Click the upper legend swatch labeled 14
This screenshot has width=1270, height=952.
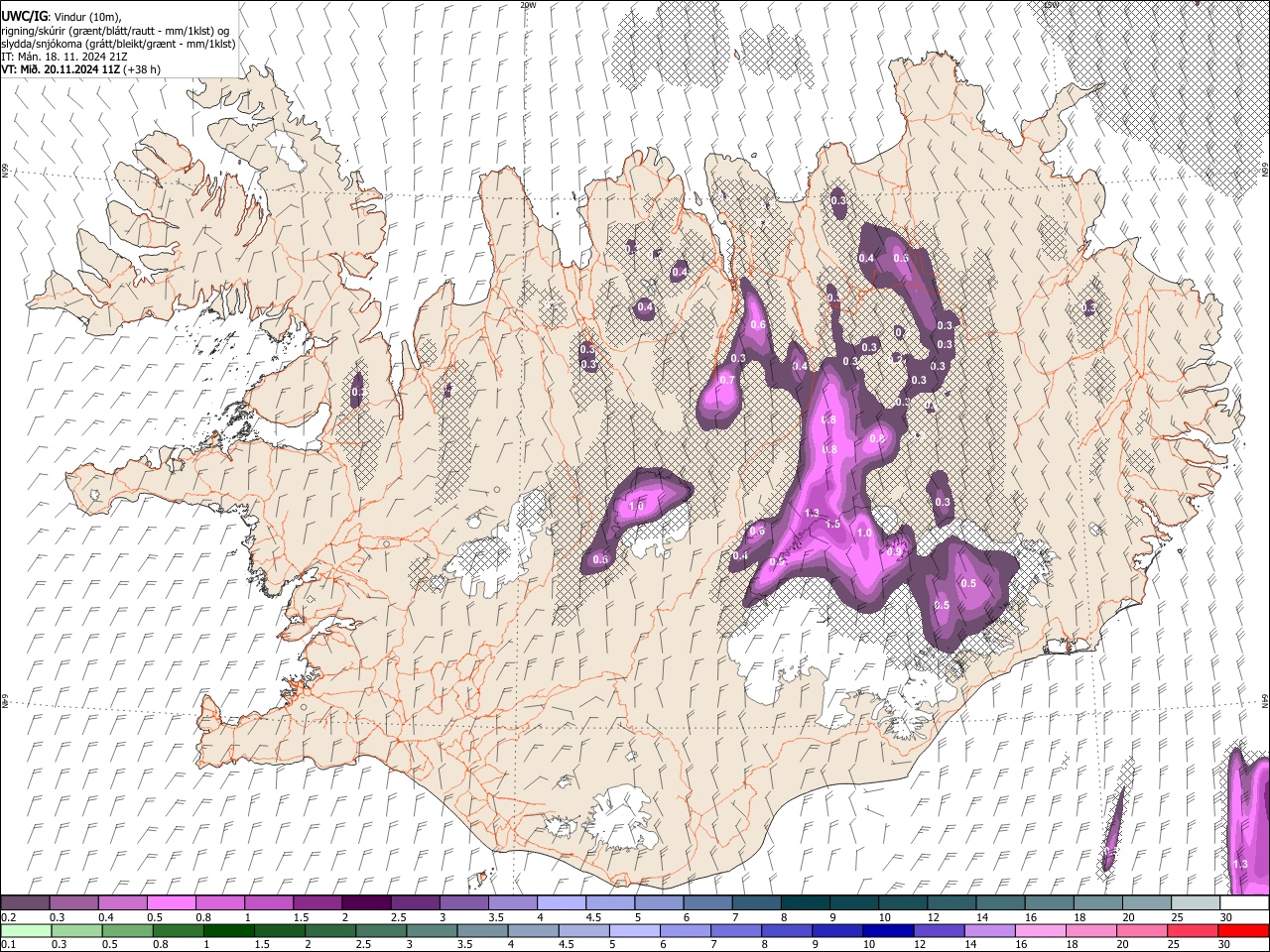pos(999,903)
